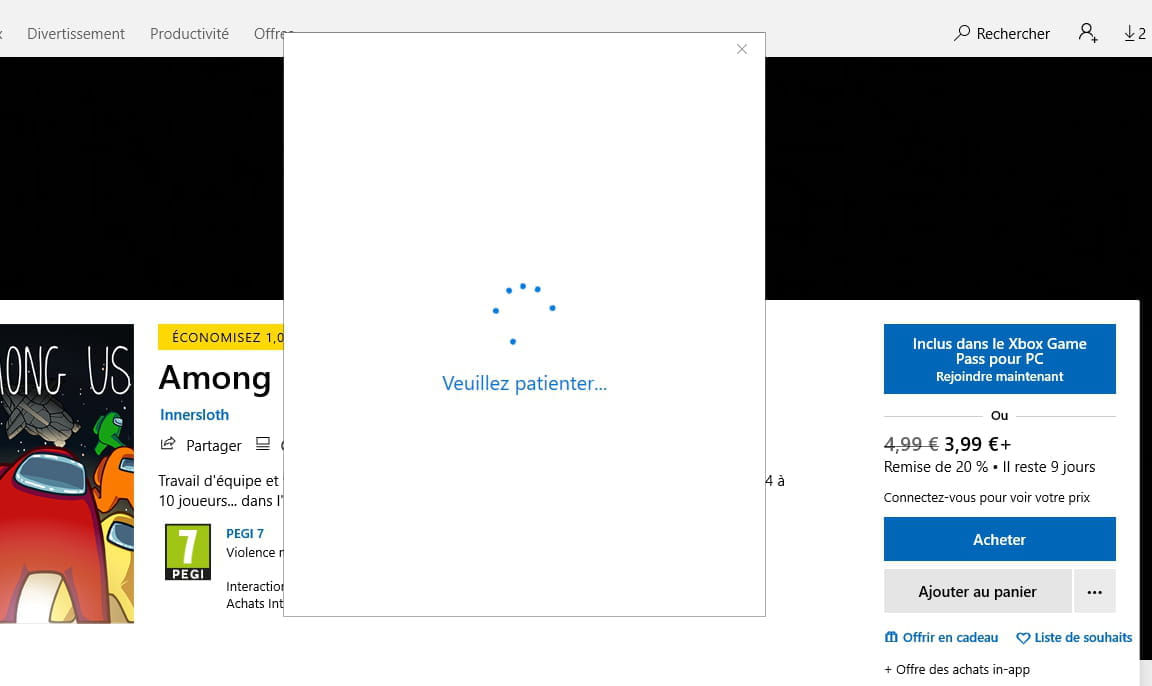Open the Divertissement tab
This screenshot has width=1152, height=686.
pyautogui.click(x=76, y=34)
